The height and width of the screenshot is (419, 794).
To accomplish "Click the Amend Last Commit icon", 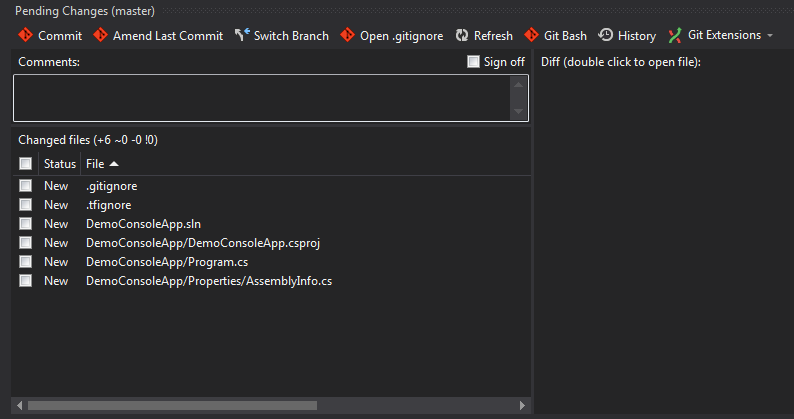I will [100, 35].
